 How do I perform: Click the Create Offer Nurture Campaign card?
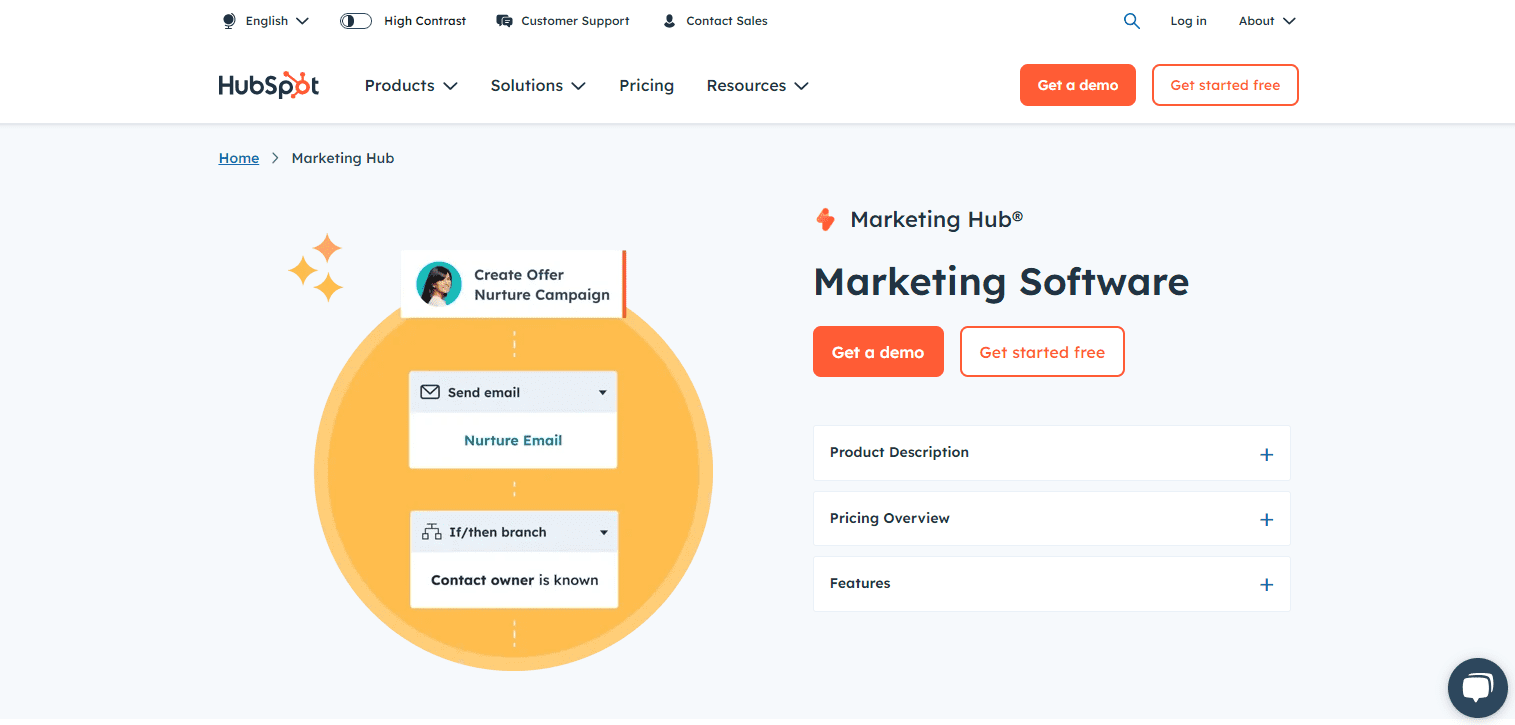click(x=513, y=284)
